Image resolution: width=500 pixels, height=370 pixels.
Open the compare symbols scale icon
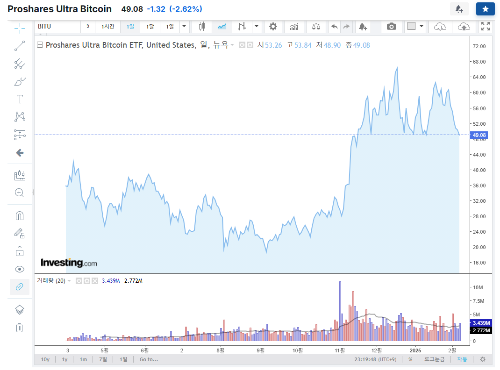(x=316, y=26)
